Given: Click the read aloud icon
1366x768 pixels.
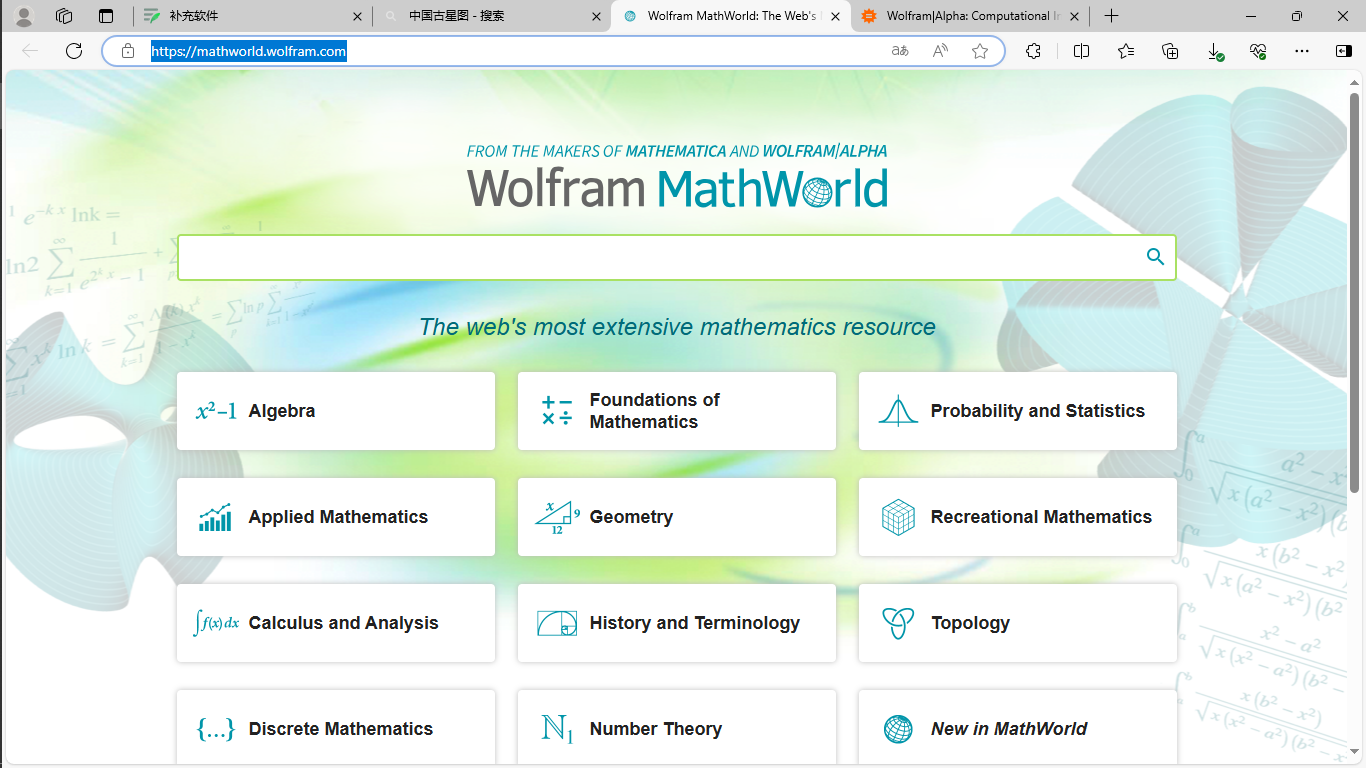Looking at the screenshot, I should click(x=940, y=51).
